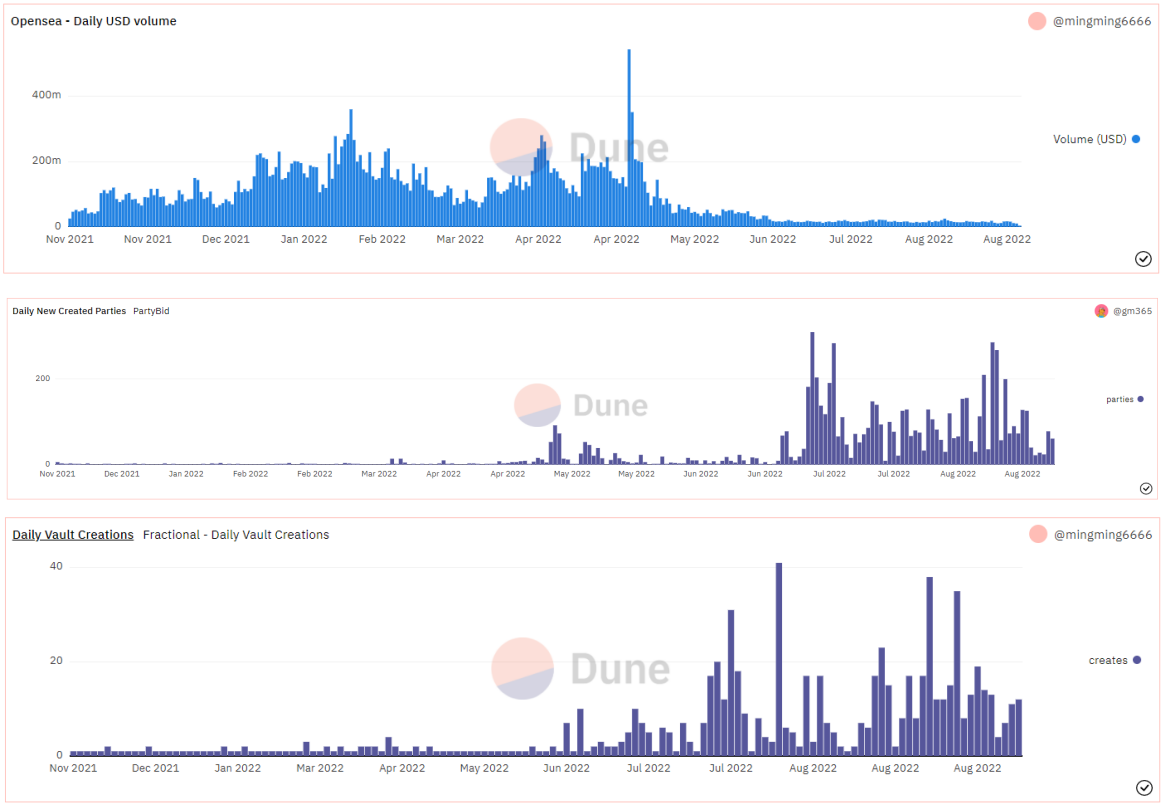
Task: Click Jan 2022 label in Fractional chart
Action: click(238, 768)
